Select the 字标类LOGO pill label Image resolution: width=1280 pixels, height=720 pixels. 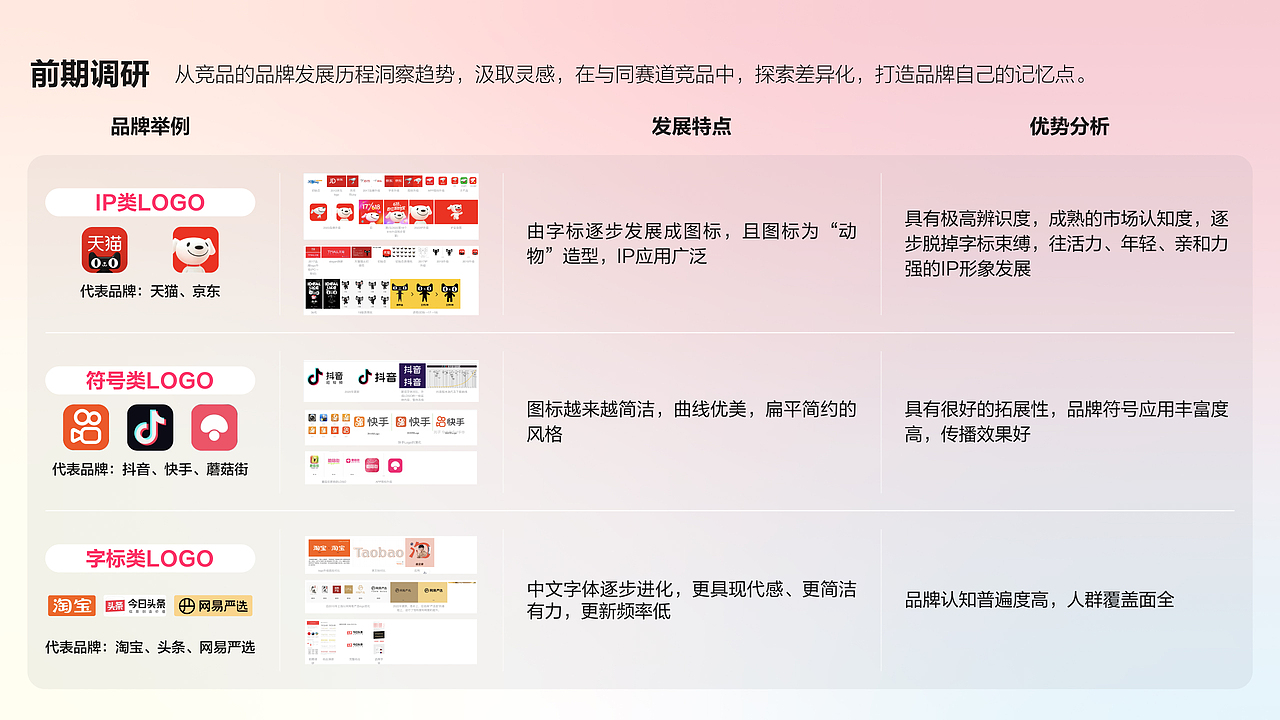pos(150,558)
